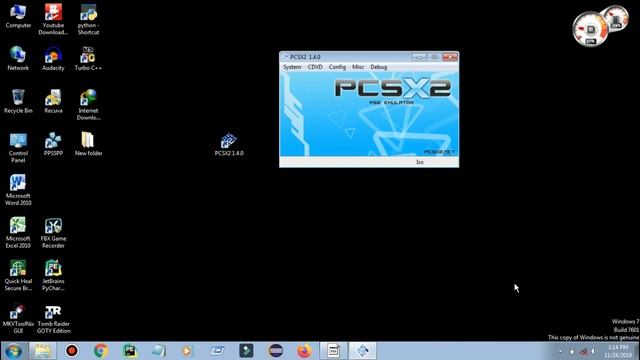640x360 pixels.
Task: Open the Misc menu in PCSX2
Action: tap(358, 67)
